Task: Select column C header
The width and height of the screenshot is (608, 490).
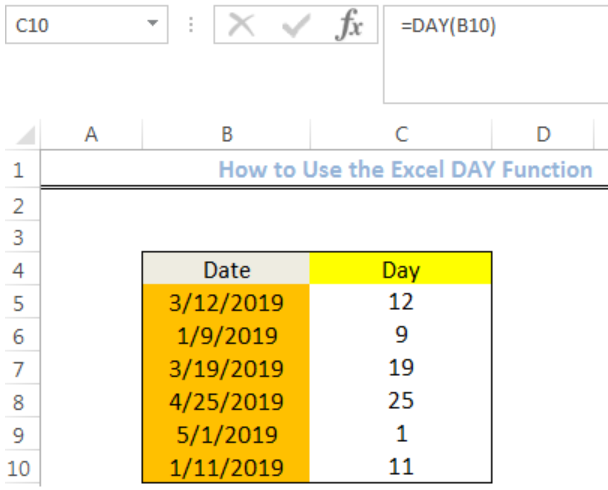Action: [x=401, y=135]
